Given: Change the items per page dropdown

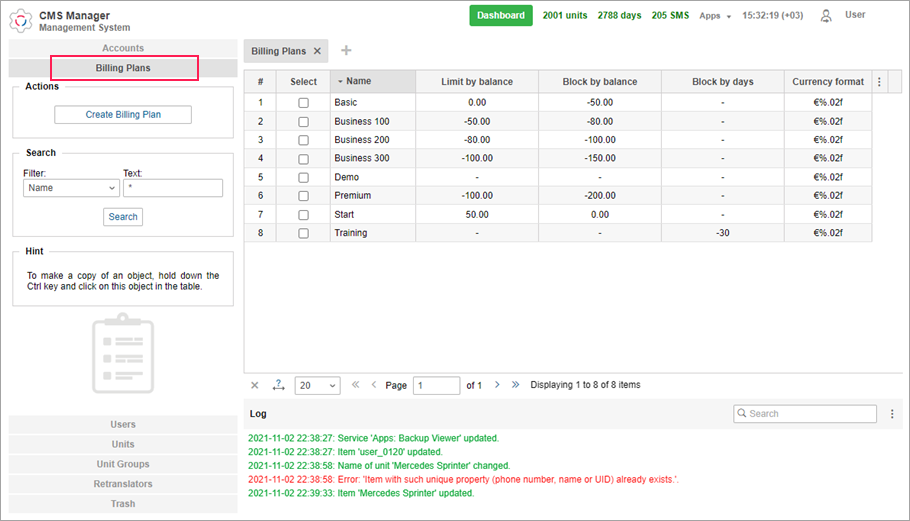Looking at the screenshot, I should (317, 385).
